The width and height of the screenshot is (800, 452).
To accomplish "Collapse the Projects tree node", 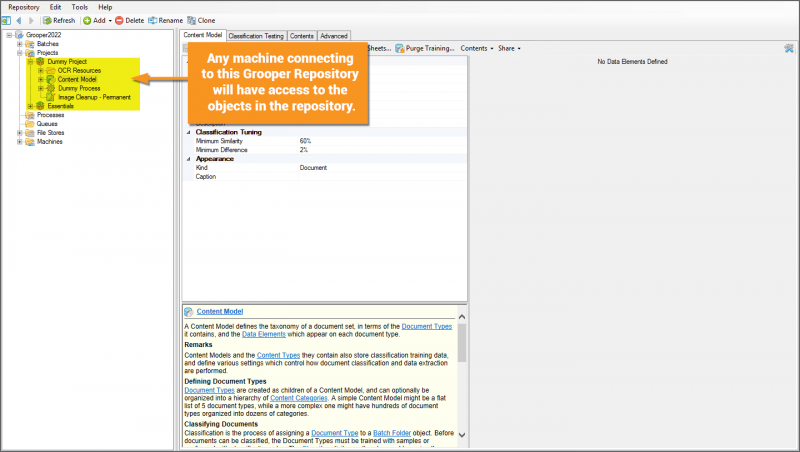I will (20, 53).
